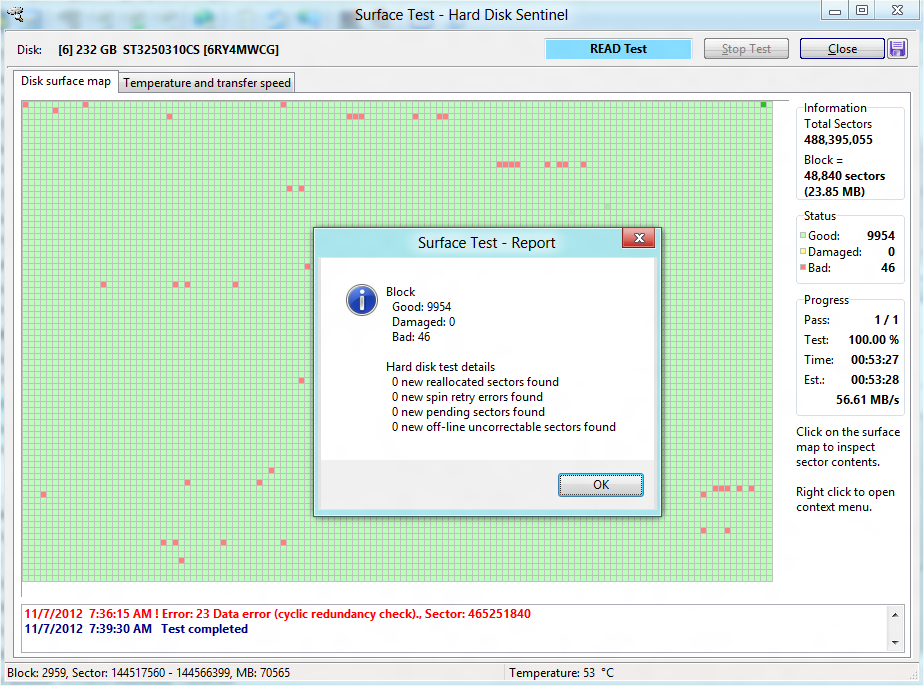924x686 pixels.
Task: Click the '48,840 sectors' block size text
Action: tap(844, 176)
